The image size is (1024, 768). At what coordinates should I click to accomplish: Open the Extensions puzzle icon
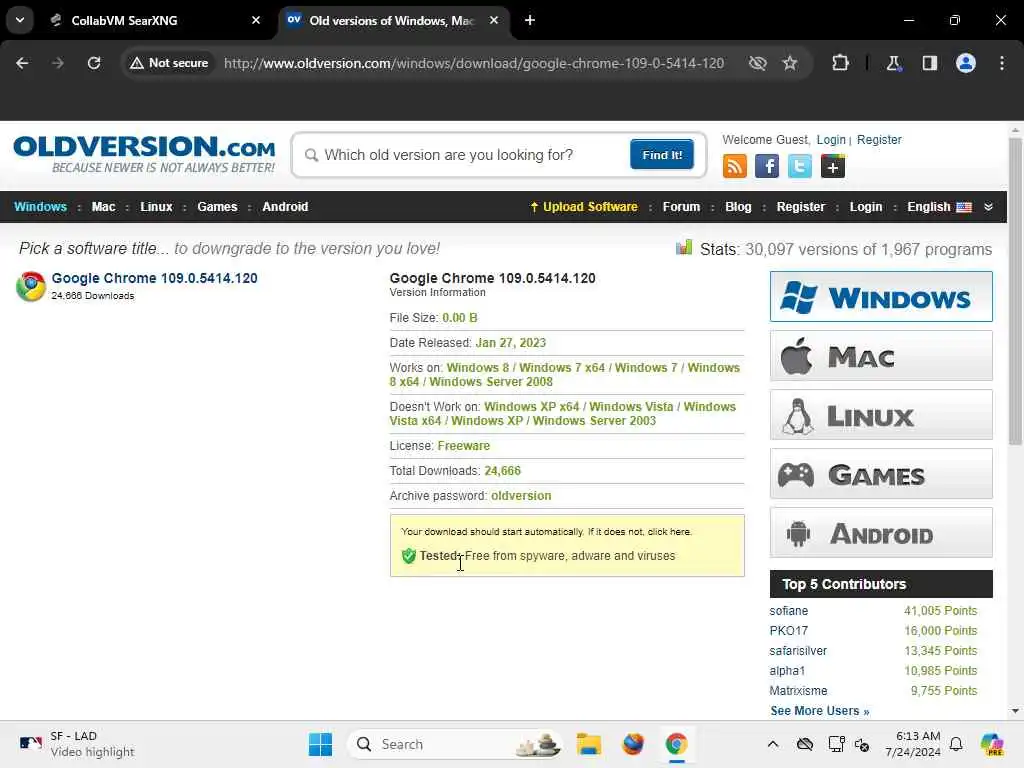[x=840, y=63]
